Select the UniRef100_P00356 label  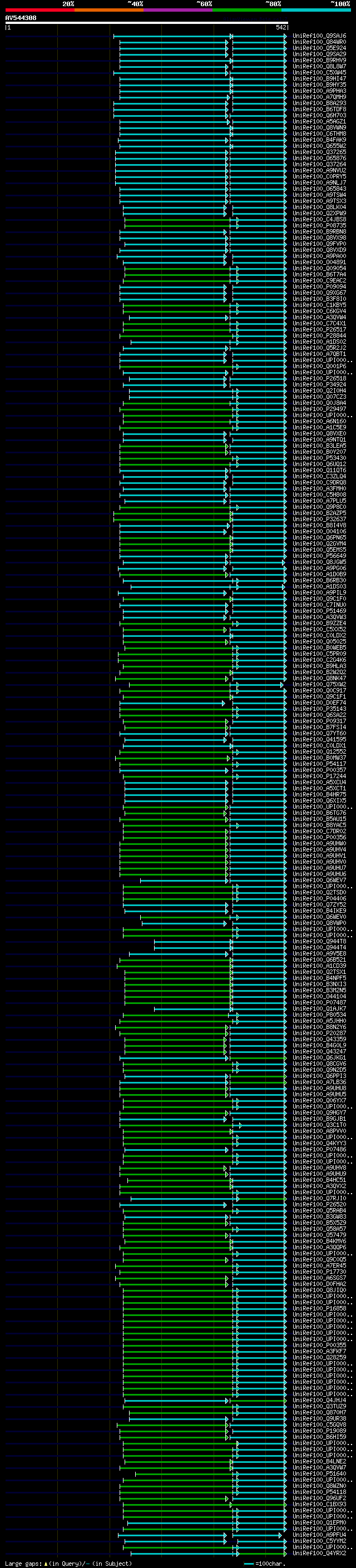[319, 837]
